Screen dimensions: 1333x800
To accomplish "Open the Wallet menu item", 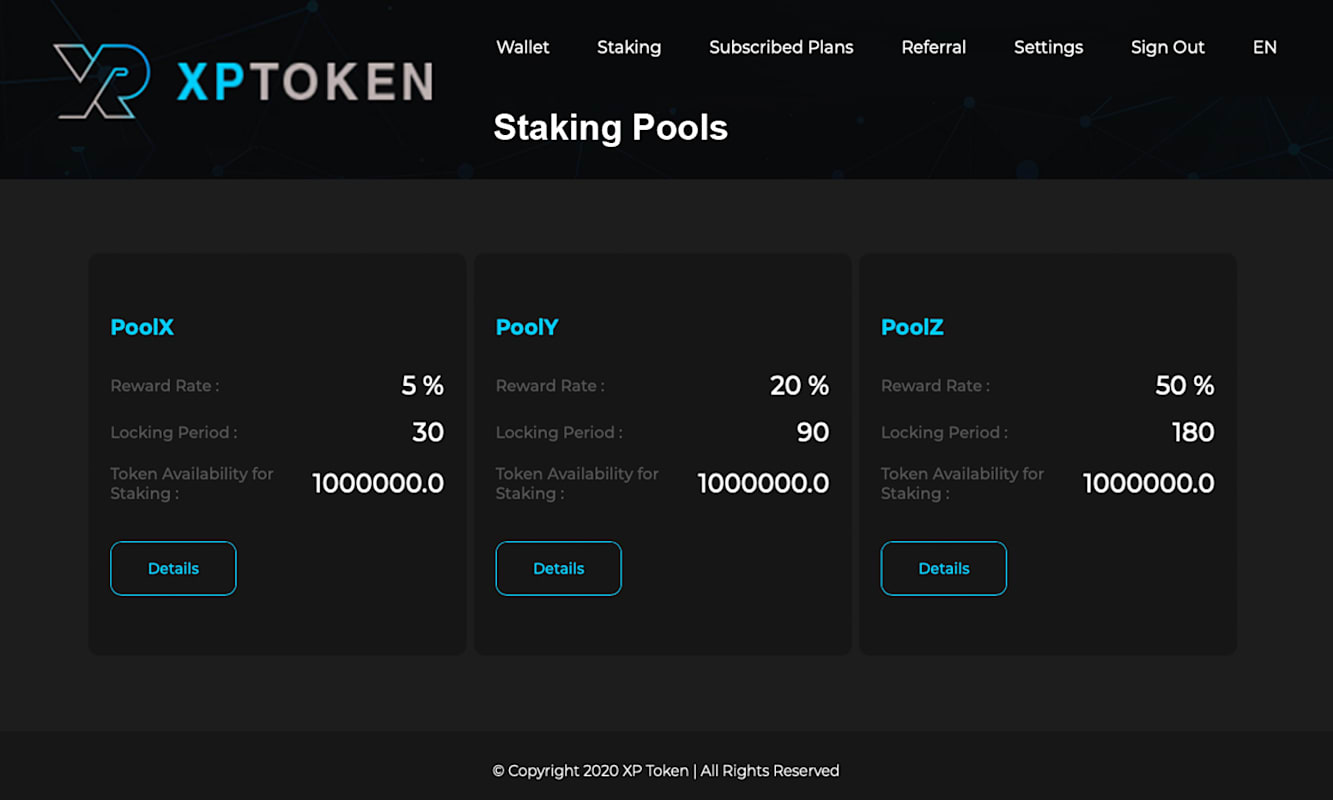I will pos(523,47).
